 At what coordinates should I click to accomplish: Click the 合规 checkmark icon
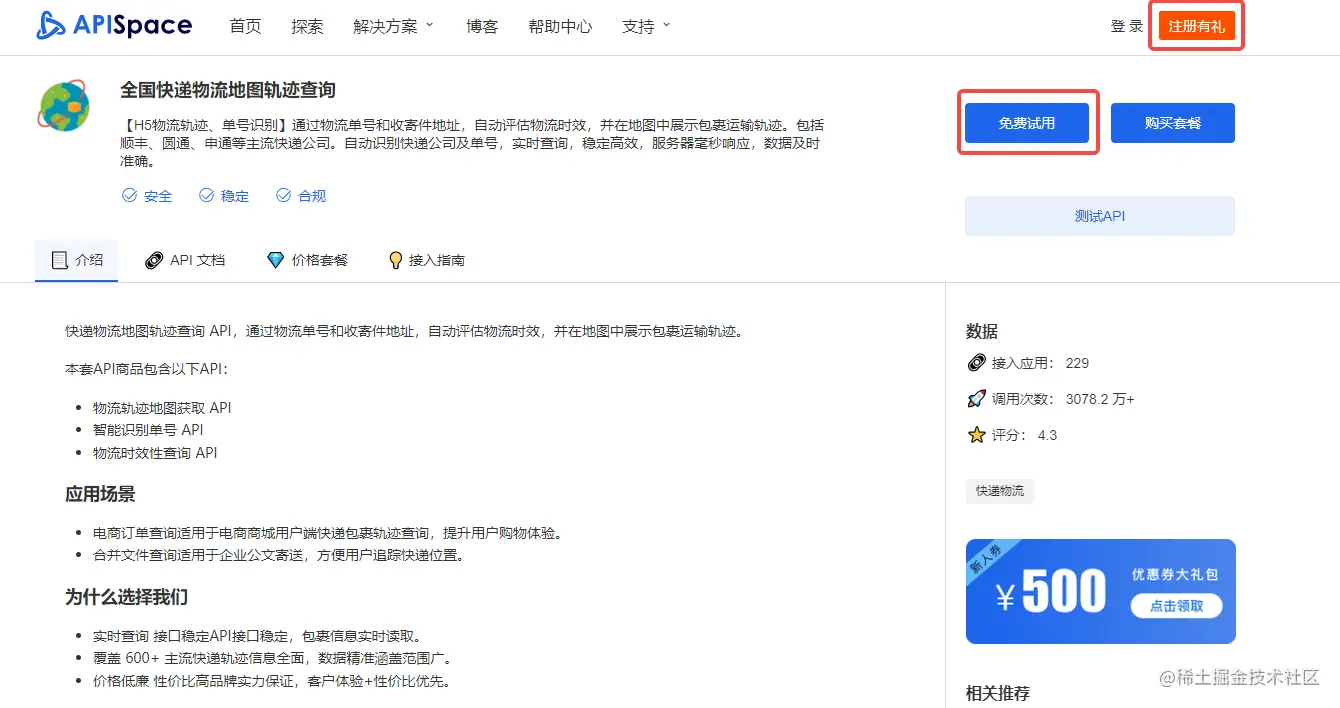[283, 196]
